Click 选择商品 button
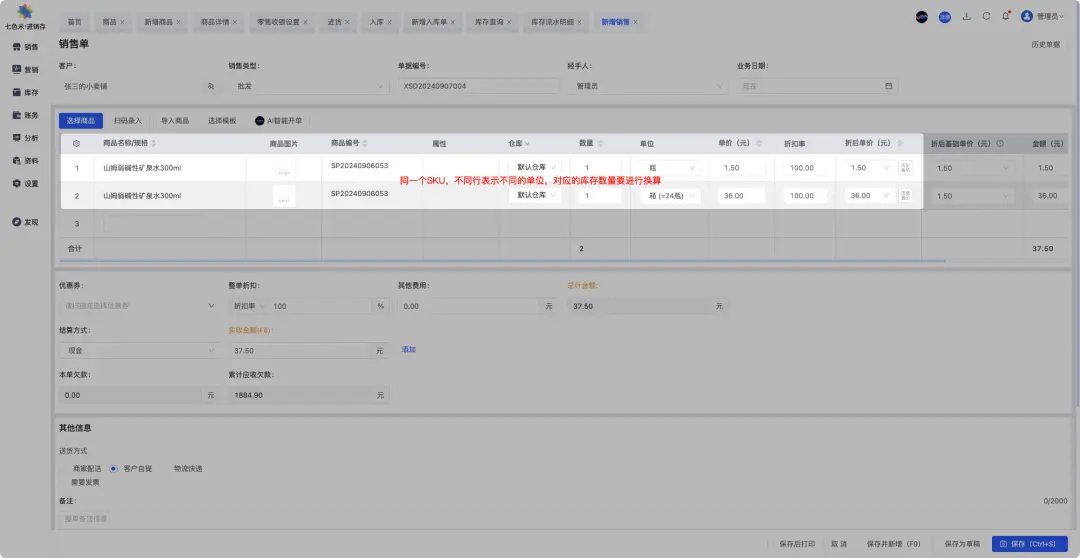This screenshot has height=558, width=1080. coord(81,120)
